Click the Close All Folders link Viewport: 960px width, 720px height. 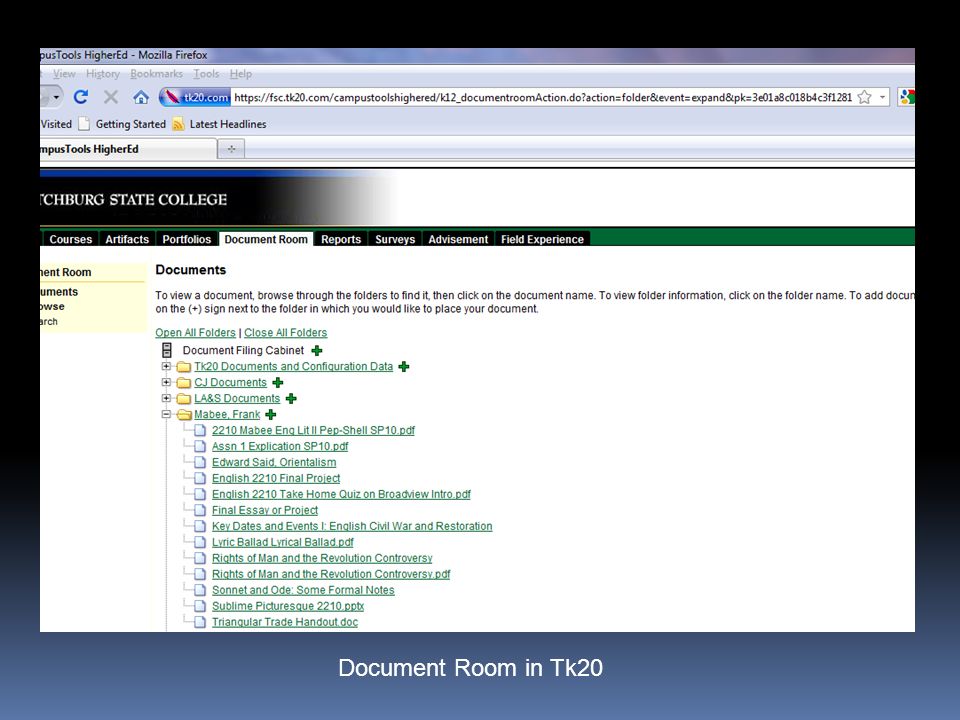(285, 332)
